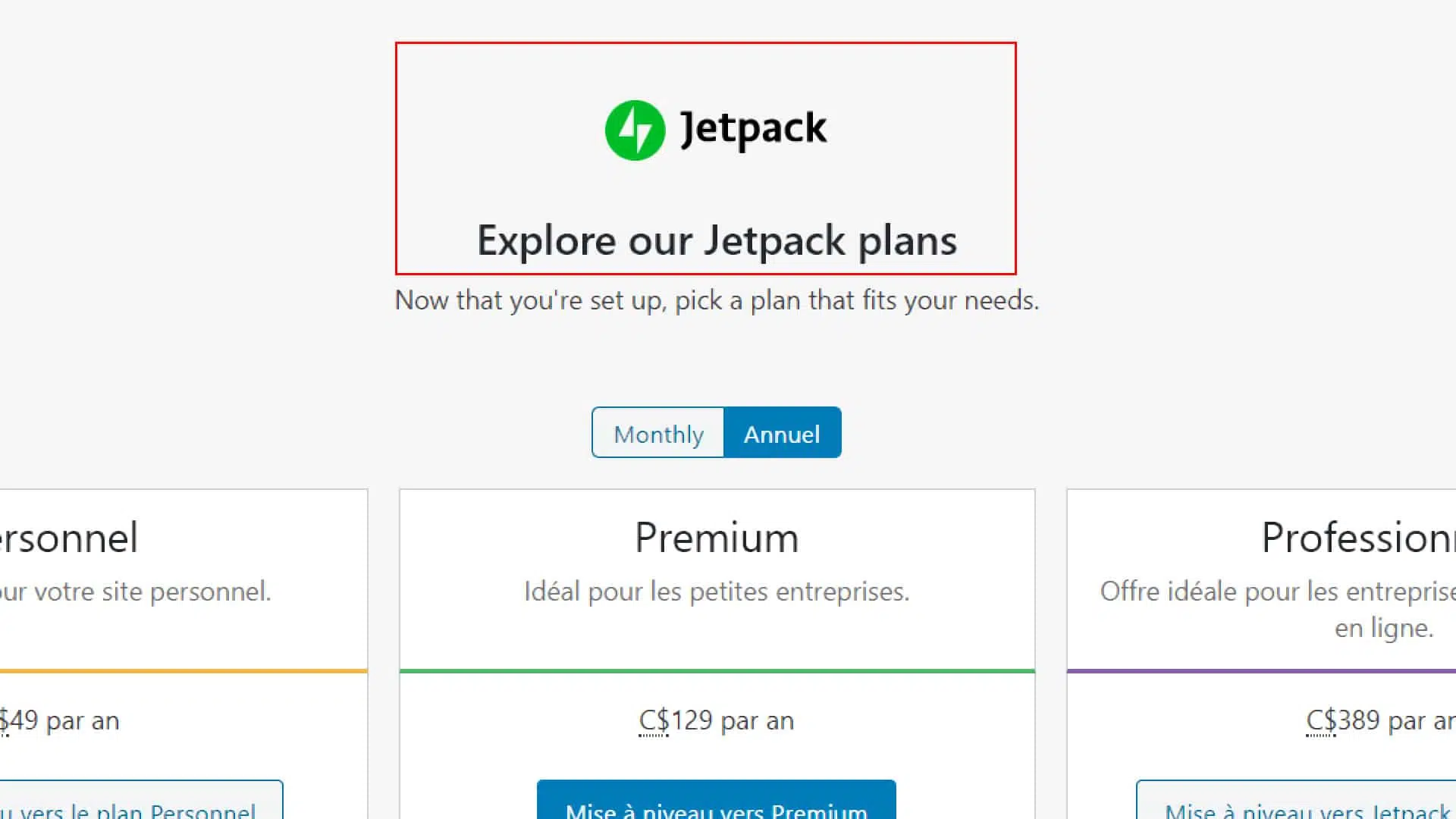Click 'Idéal pour les petites entreprises' description
The width and height of the screenshot is (1456, 819).
tap(717, 591)
